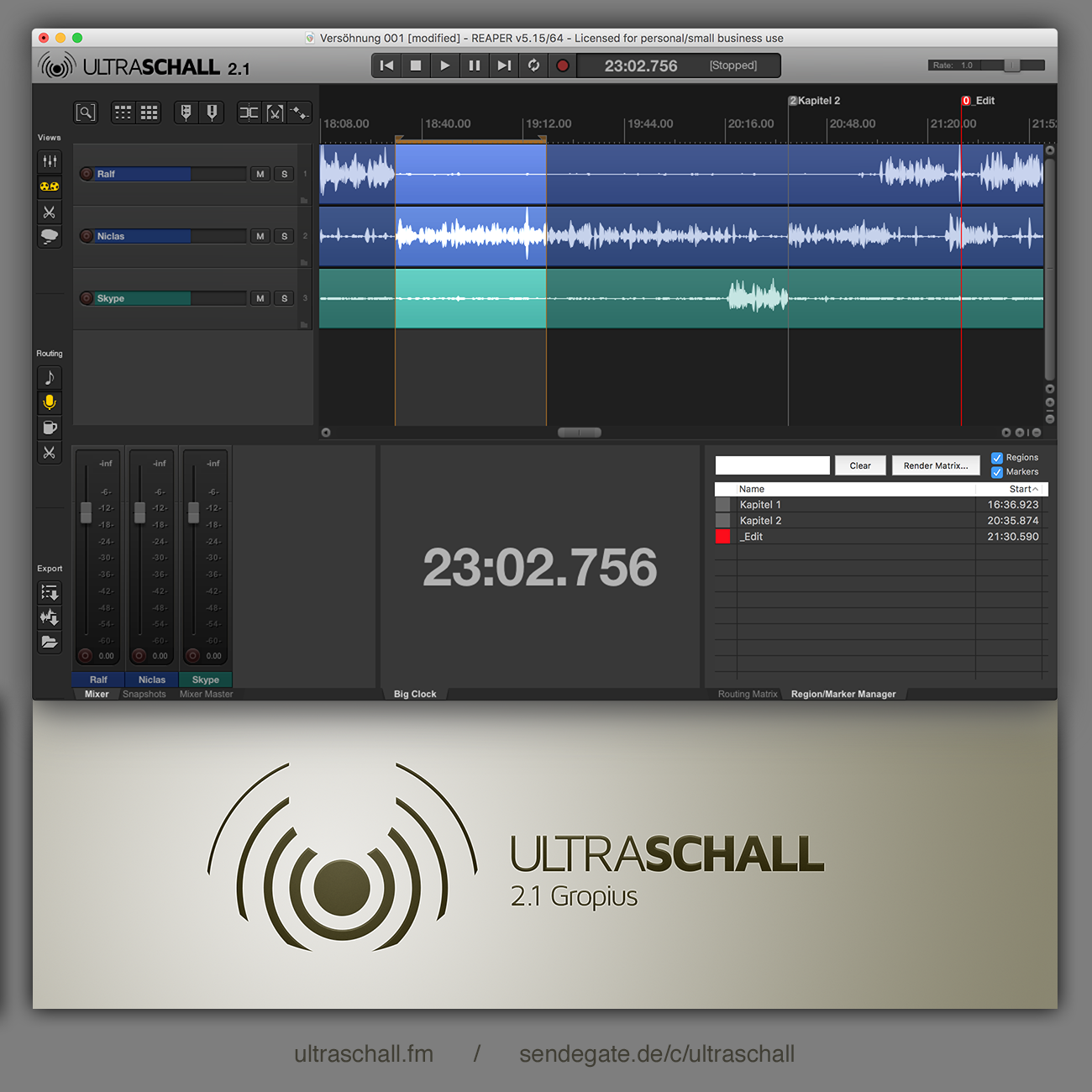Open the folder export icon
The height and width of the screenshot is (1092, 1092).
[x=50, y=643]
